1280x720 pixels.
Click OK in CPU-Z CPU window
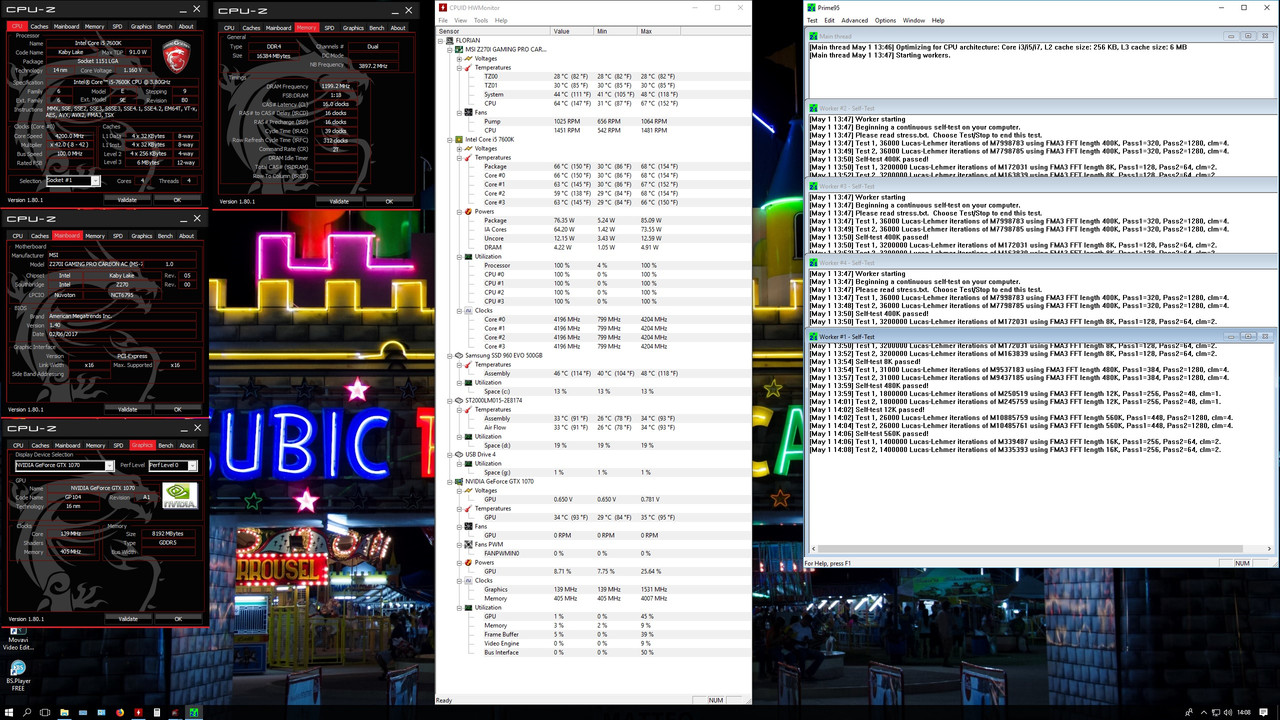coord(178,199)
